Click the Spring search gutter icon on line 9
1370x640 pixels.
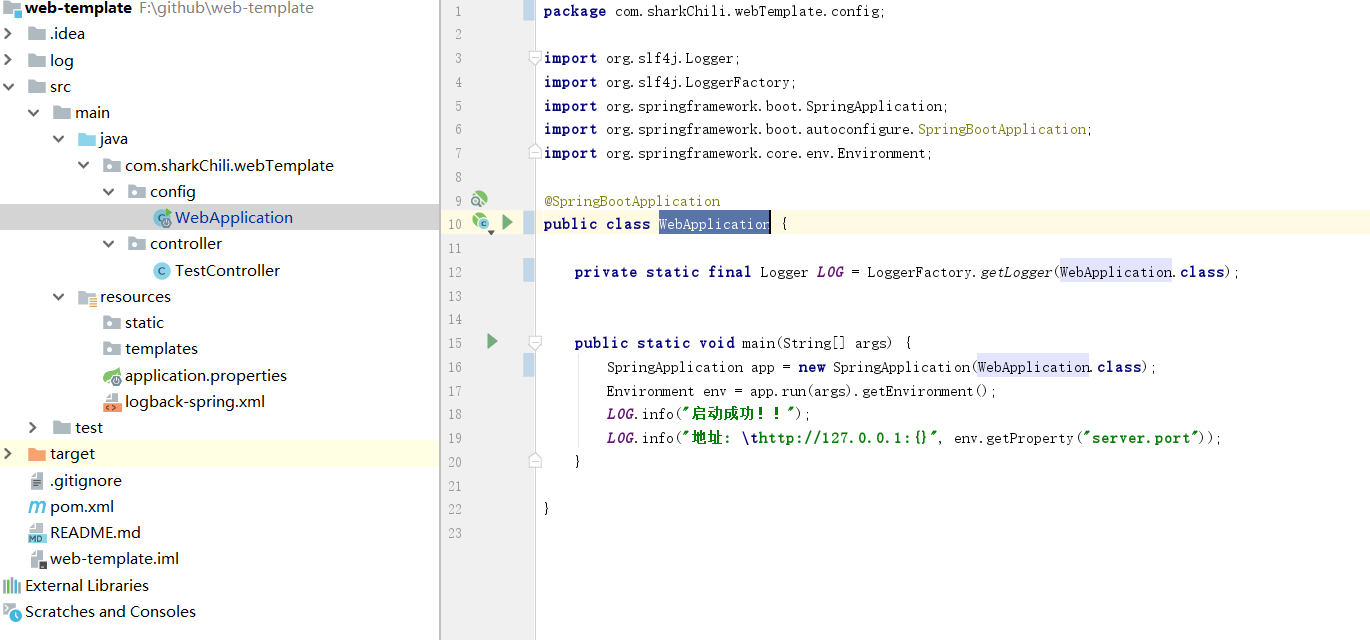coord(479,199)
